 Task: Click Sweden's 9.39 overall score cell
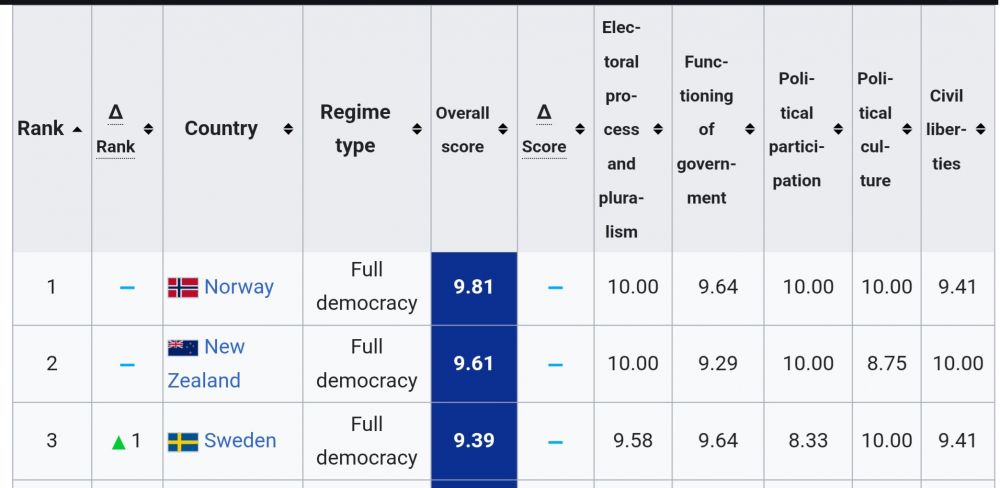tap(474, 441)
